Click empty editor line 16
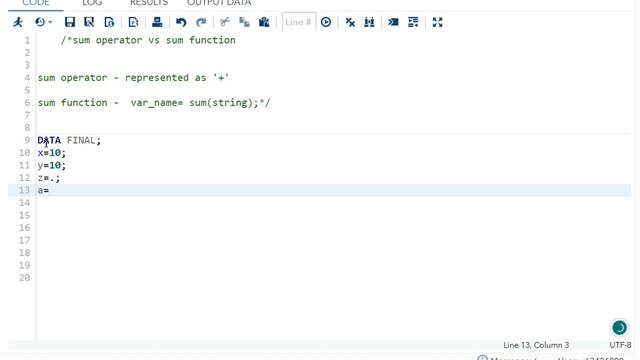The image size is (640, 360). coord(334,228)
